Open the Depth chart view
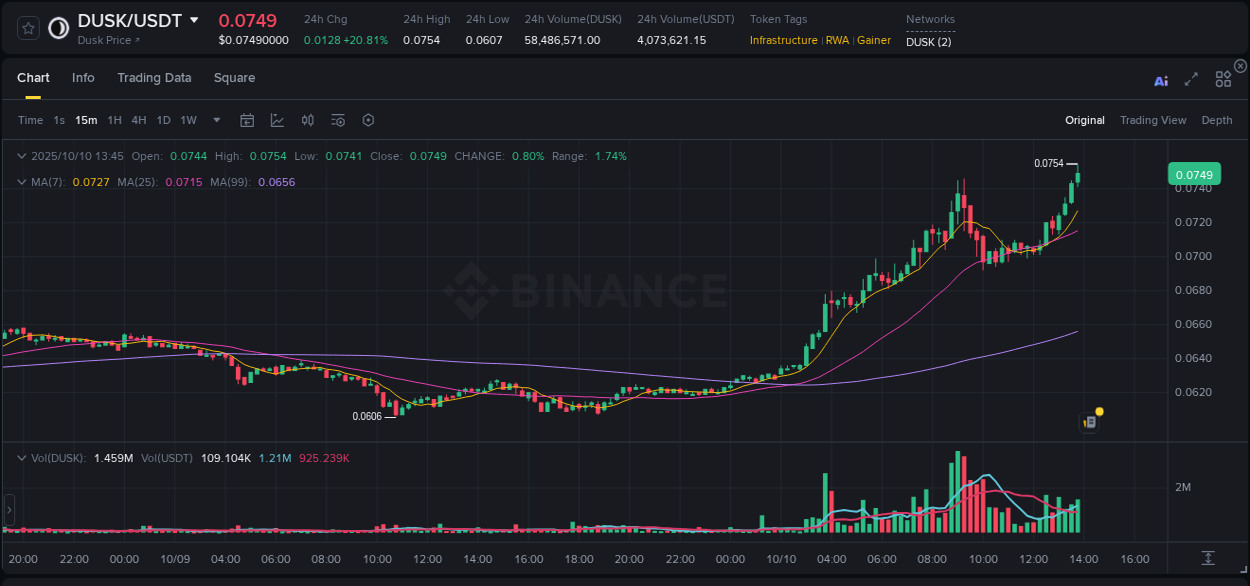Screen dimensions: 1250x586 pyautogui.click(x=1217, y=120)
